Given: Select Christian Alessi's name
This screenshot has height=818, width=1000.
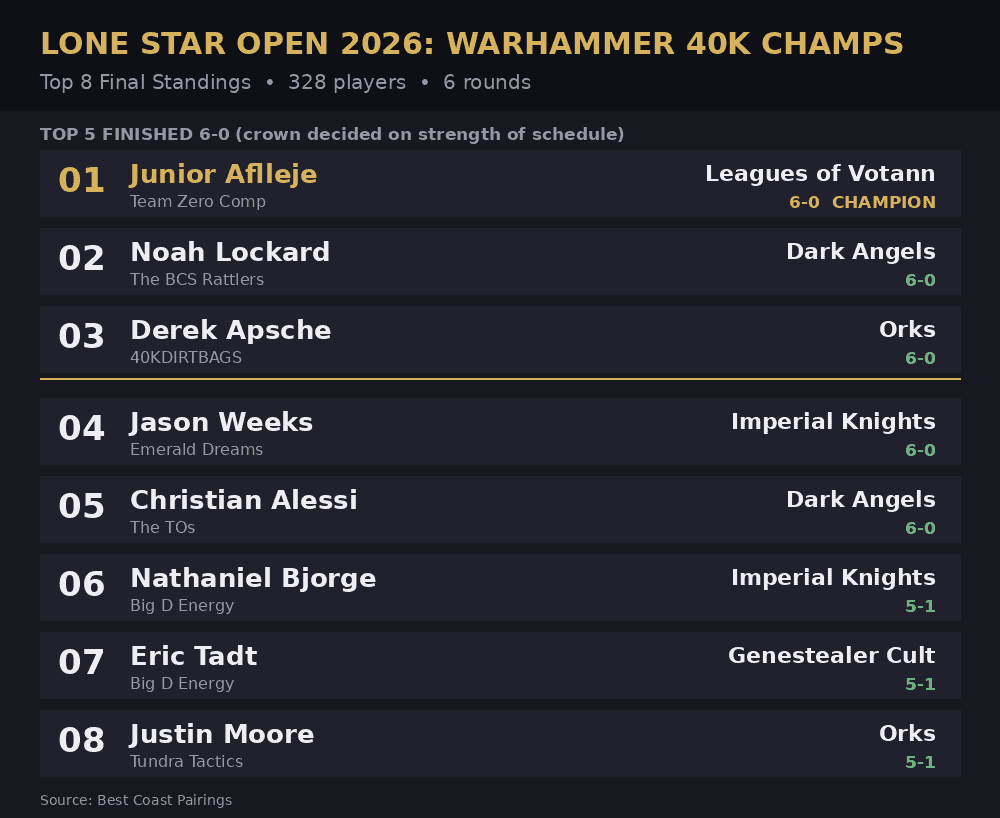Looking at the screenshot, I should 244,500.
